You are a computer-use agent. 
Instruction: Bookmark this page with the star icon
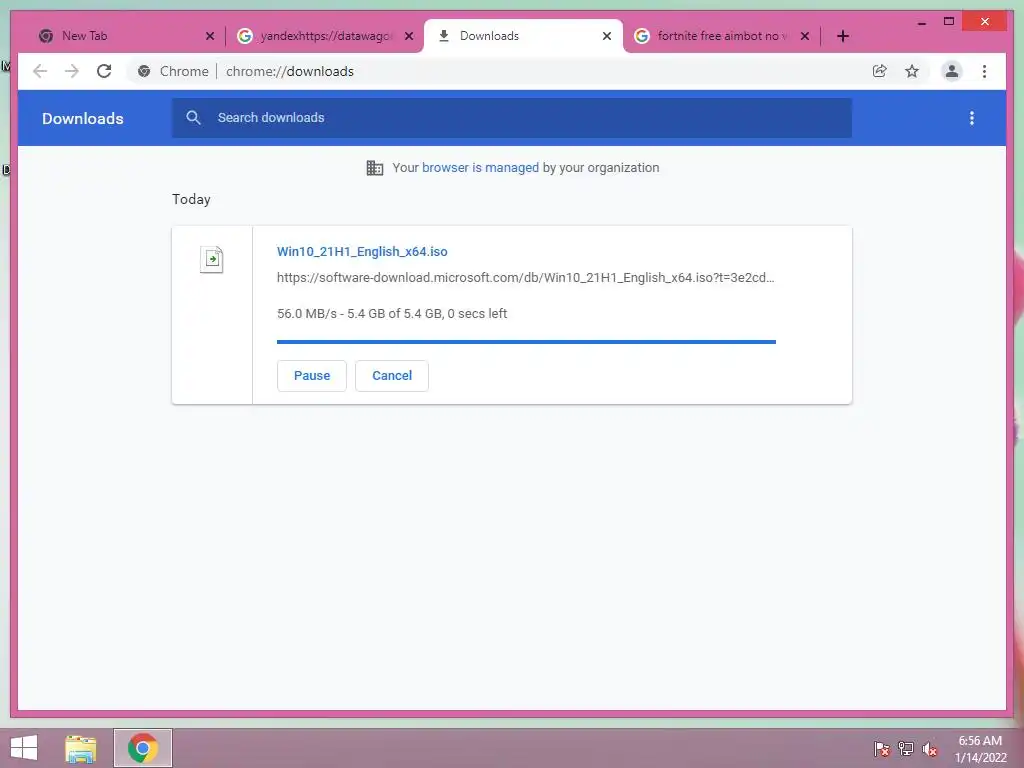click(912, 71)
